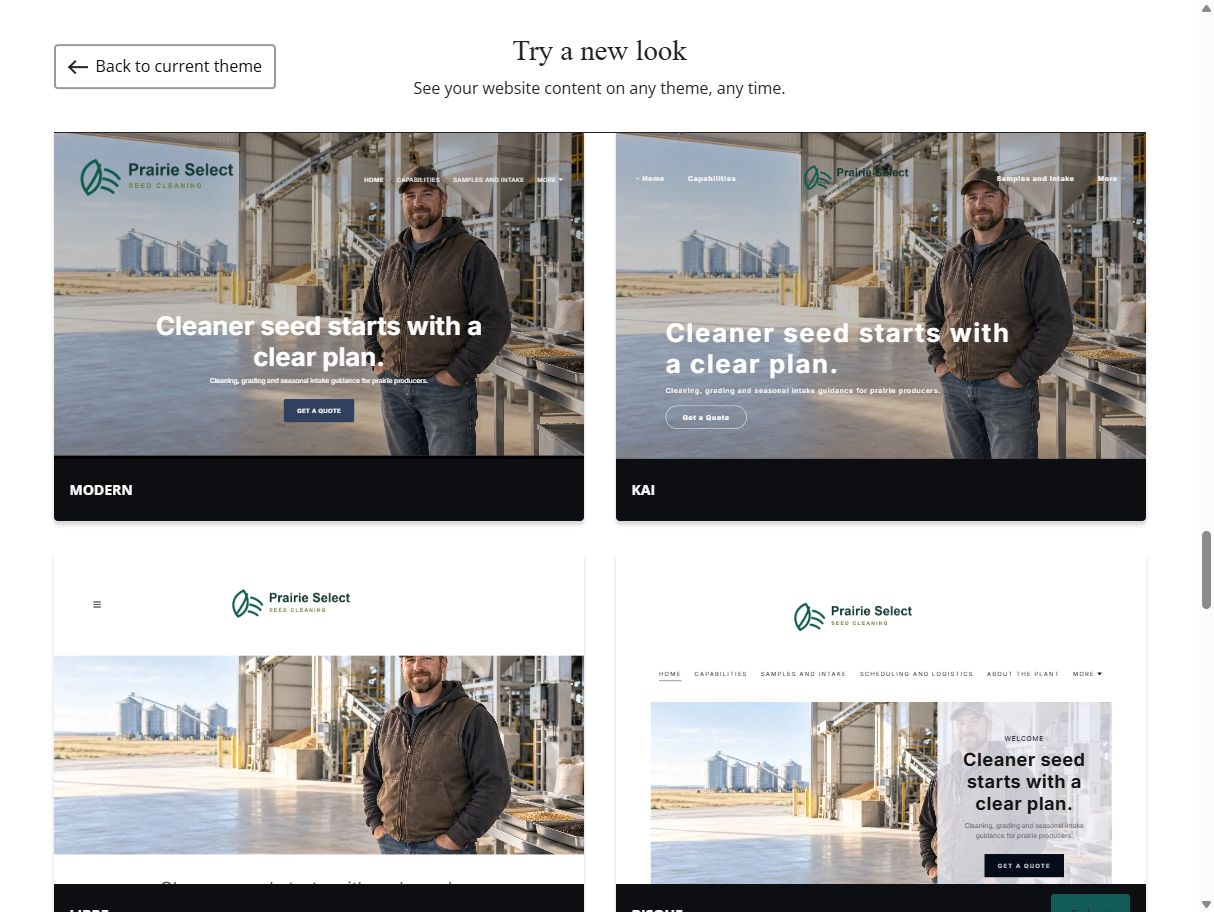Expand More dropdown in Modern preview nav
The width and height of the screenshot is (1214, 912).
(x=550, y=180)
